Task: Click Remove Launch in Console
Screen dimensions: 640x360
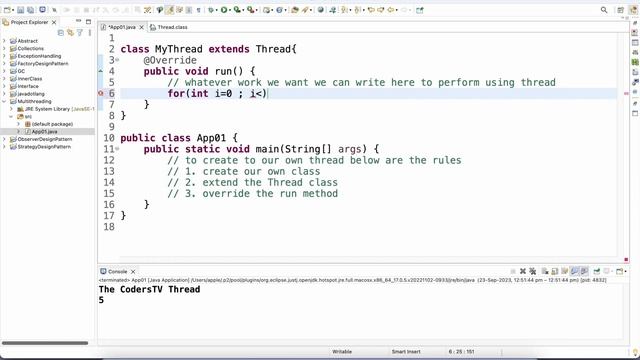Action: tap(523, 271)
